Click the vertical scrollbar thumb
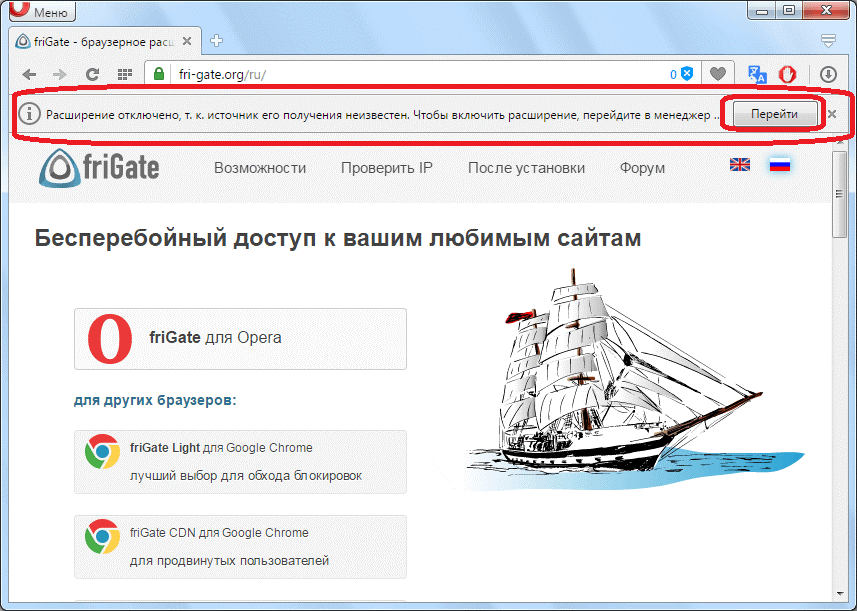 pos(839,195)
